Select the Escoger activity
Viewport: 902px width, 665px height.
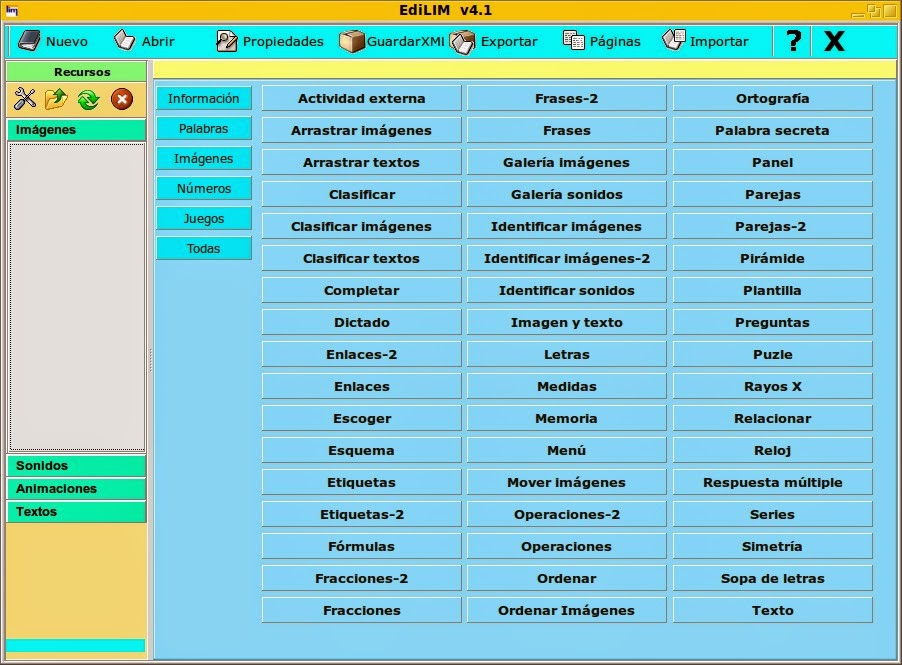point(361,418)
